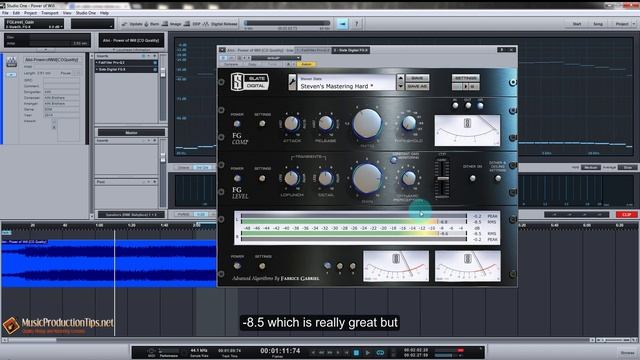This screenshot has width=640, height=360.
Task: Open the plugin preset dropdown 'default'
Action: click(276, 58)
